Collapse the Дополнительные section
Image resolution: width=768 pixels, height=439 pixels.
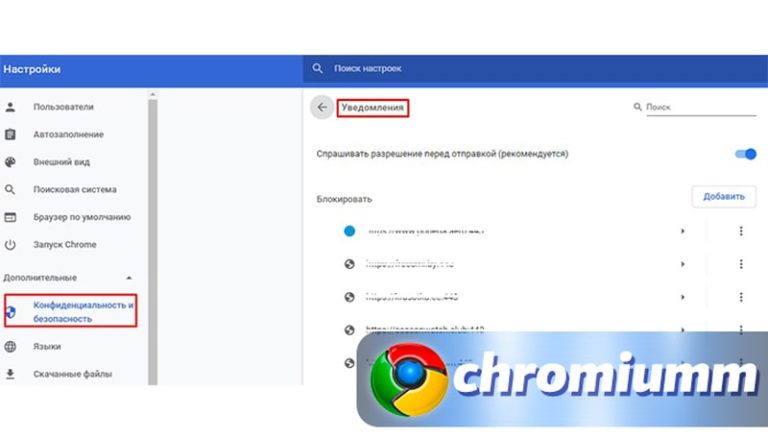pos(129,278)
